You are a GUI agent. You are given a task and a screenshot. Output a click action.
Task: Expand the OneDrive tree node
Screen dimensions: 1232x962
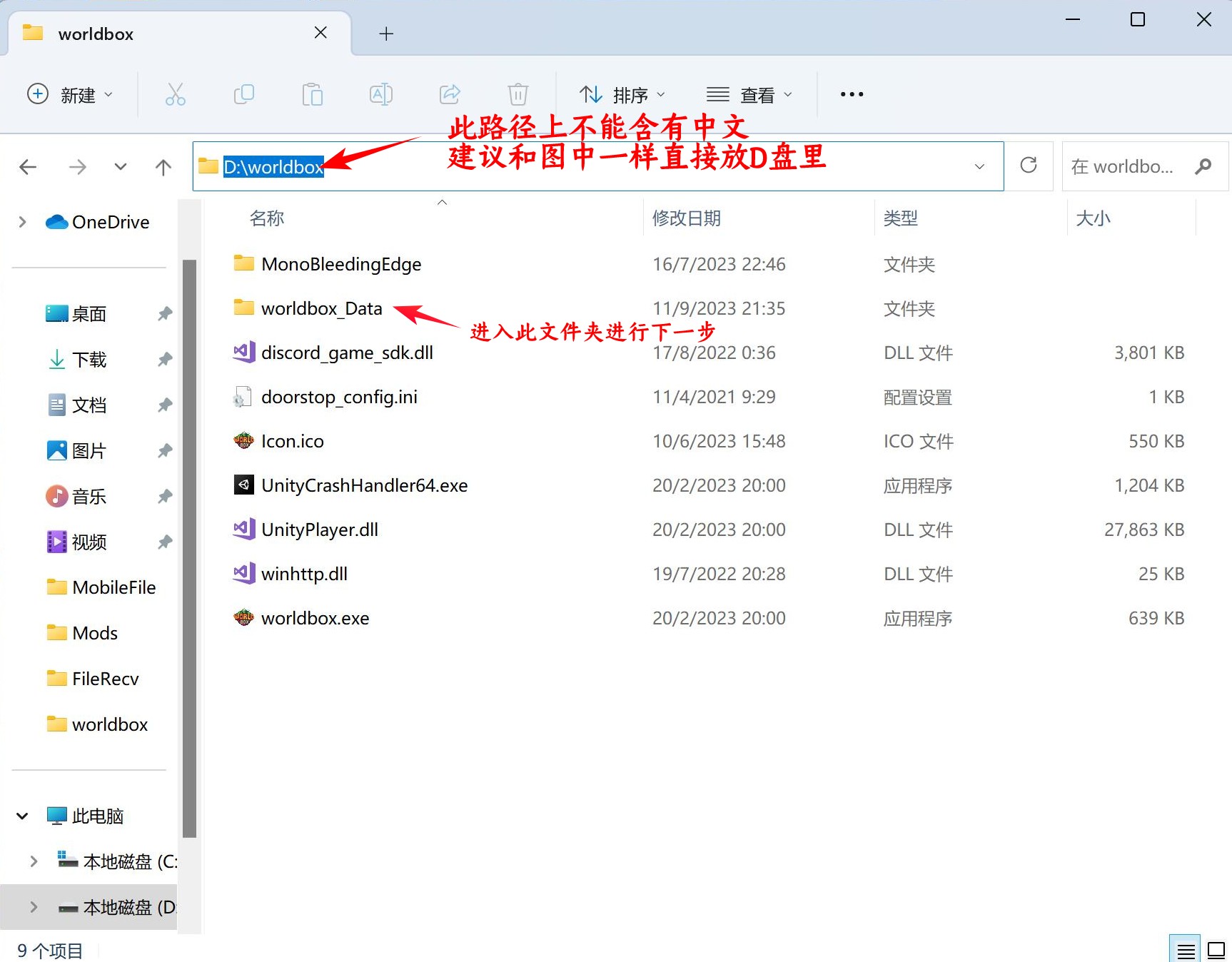click(22, 222)
